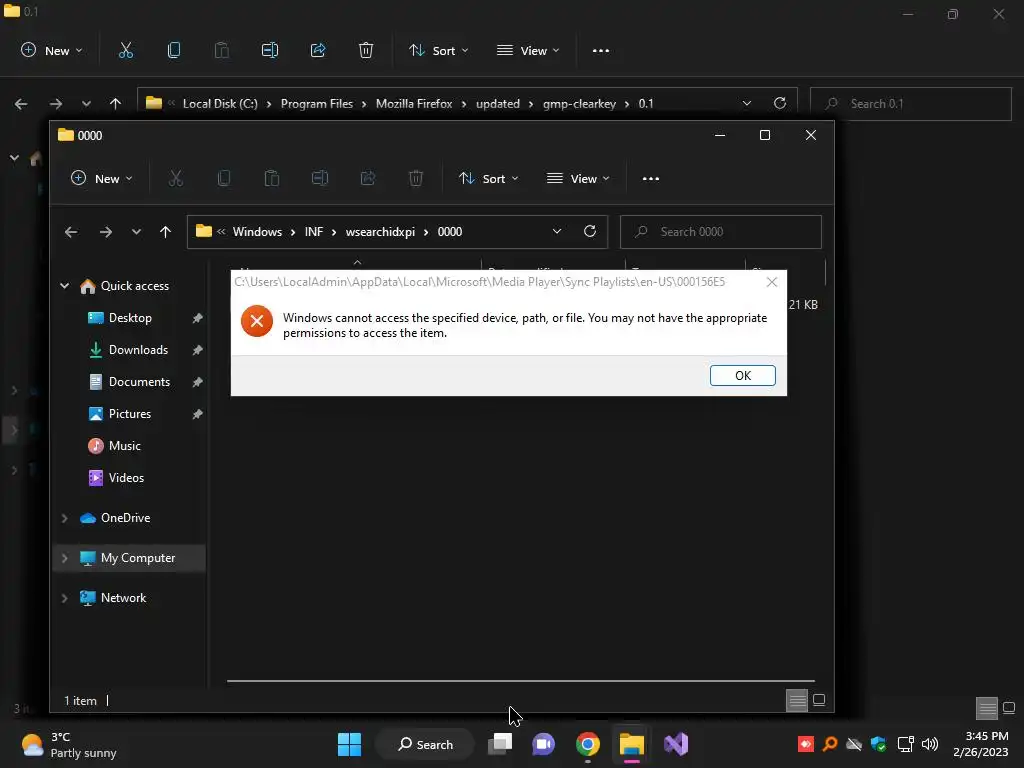Click Cut icon in 0000 window toolbar
Image resolution: width=1024 pixels, height=768 pixels.
tap(176, 178)
